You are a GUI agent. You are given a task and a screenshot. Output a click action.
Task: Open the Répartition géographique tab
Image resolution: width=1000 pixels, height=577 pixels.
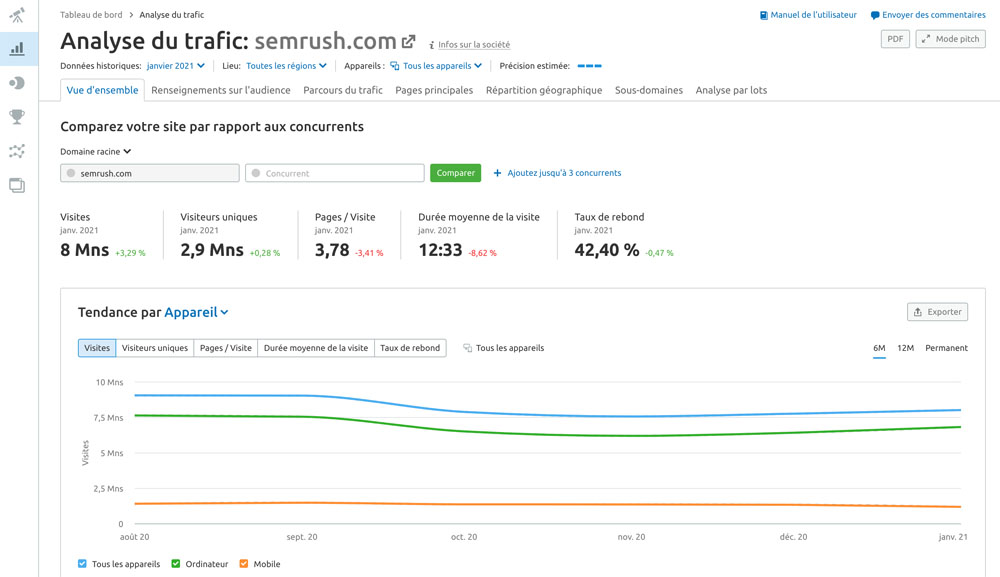tap(544, 91)
